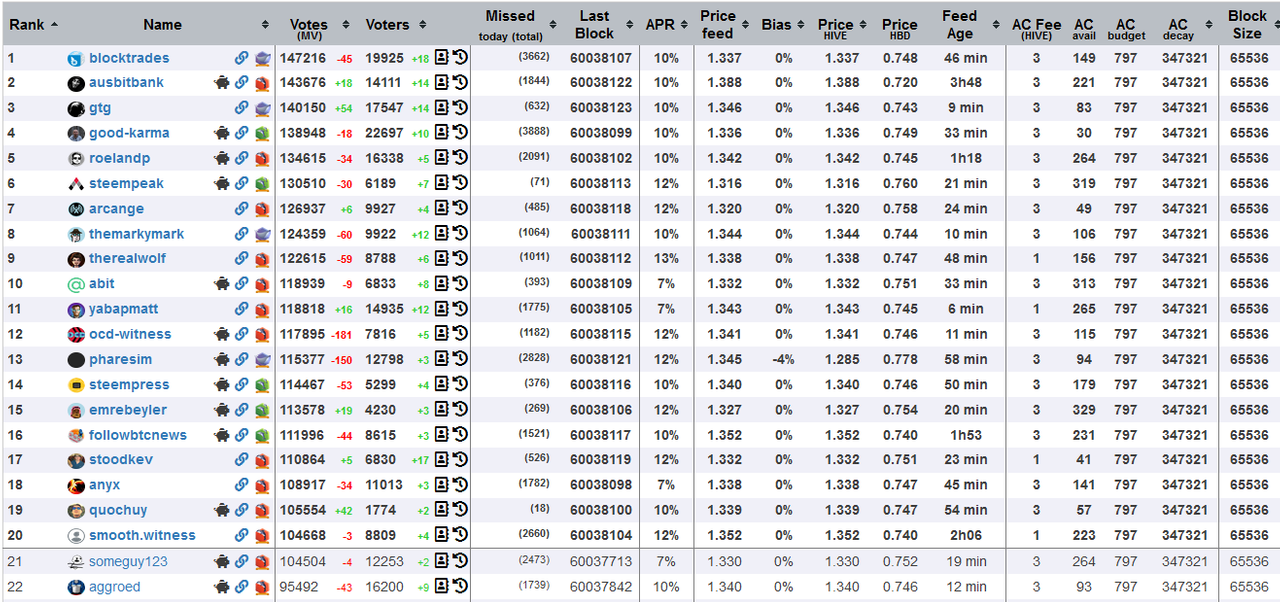1280x602 pixels.
Task: Click pharesim's -4% bias value
Action: (782, 359)
